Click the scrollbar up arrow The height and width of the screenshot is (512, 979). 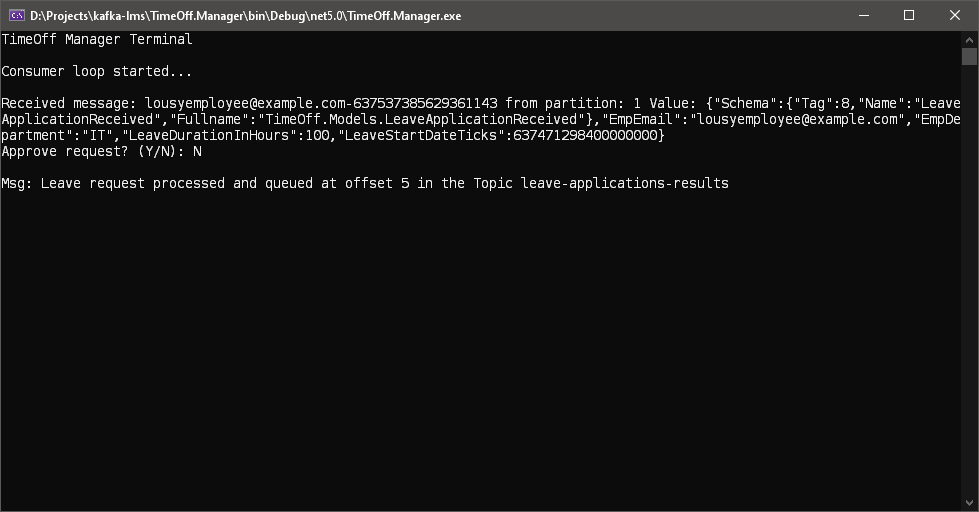tap(969, 39)
